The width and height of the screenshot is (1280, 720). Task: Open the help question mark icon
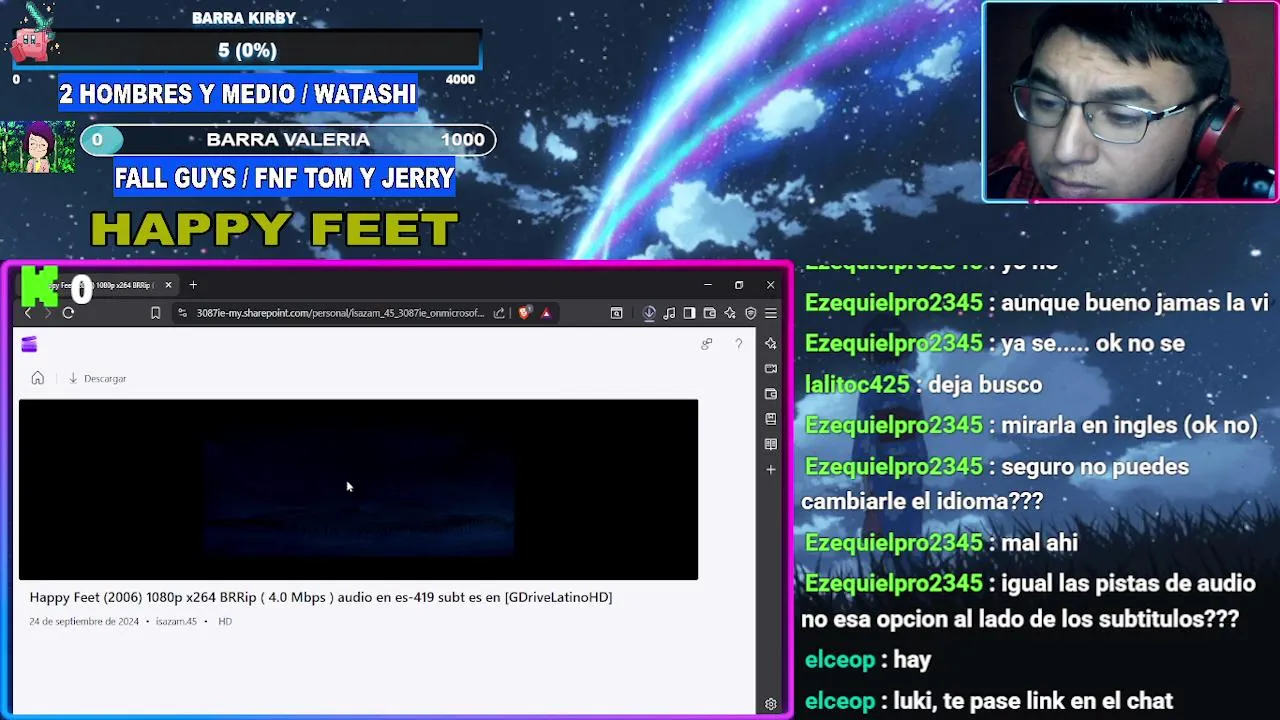tap(738, 344)
